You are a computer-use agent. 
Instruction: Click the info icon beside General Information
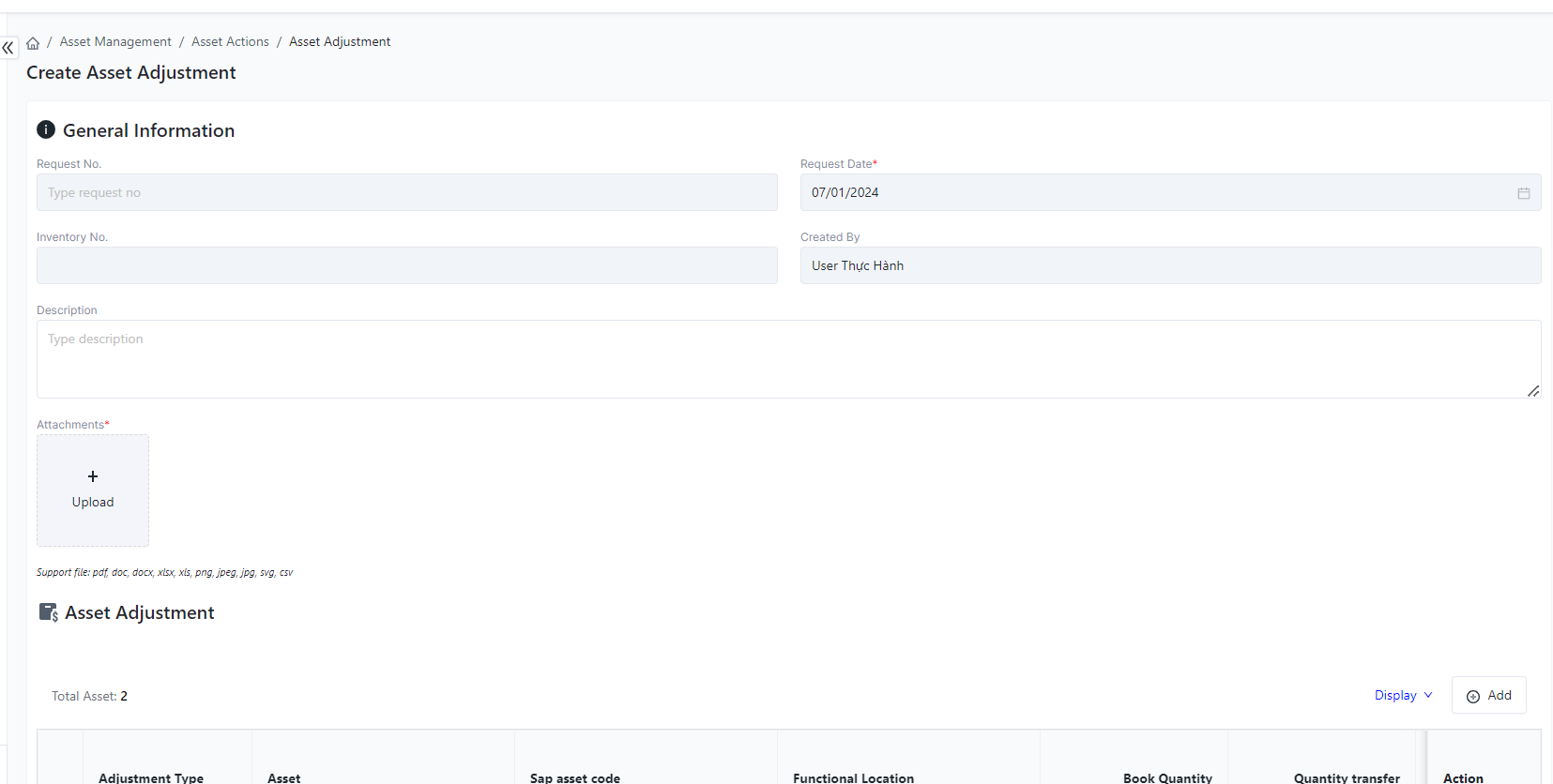pos(46,130)
